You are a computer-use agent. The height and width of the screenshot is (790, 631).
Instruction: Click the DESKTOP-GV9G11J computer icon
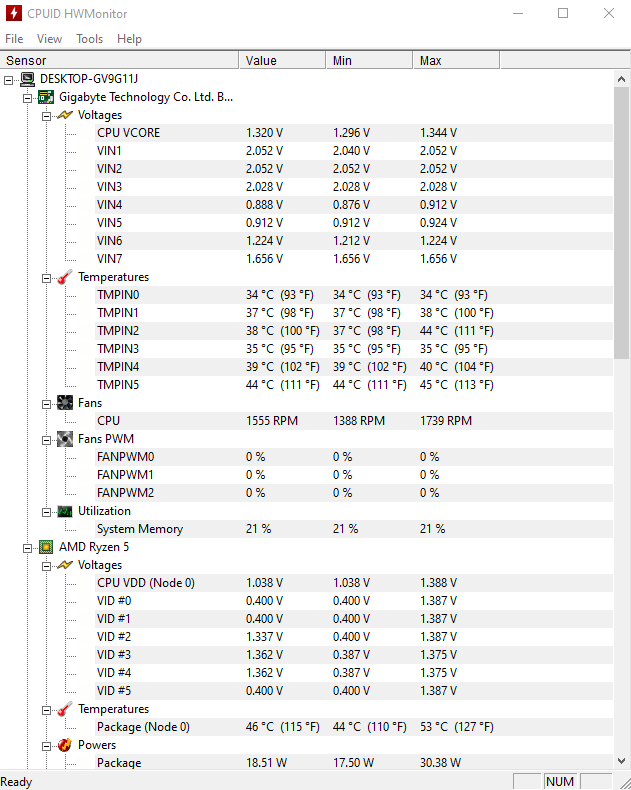click(28, 79)
